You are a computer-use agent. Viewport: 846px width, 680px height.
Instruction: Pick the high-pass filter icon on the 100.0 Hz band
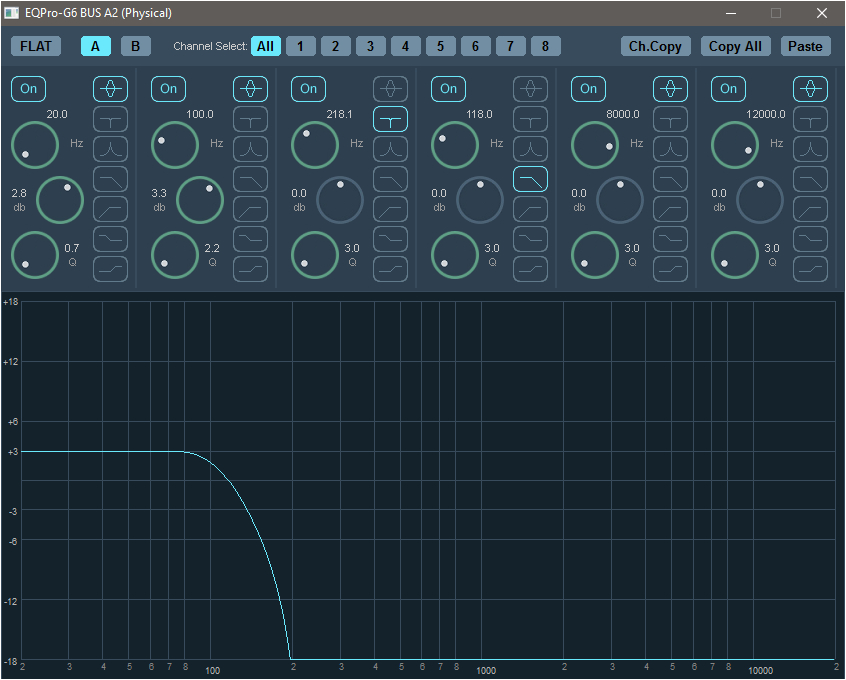250,209
